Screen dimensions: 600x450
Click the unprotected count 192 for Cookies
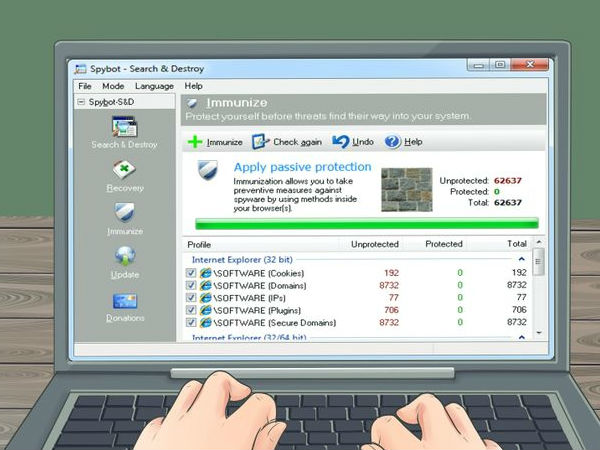click(x=391, y=273)
